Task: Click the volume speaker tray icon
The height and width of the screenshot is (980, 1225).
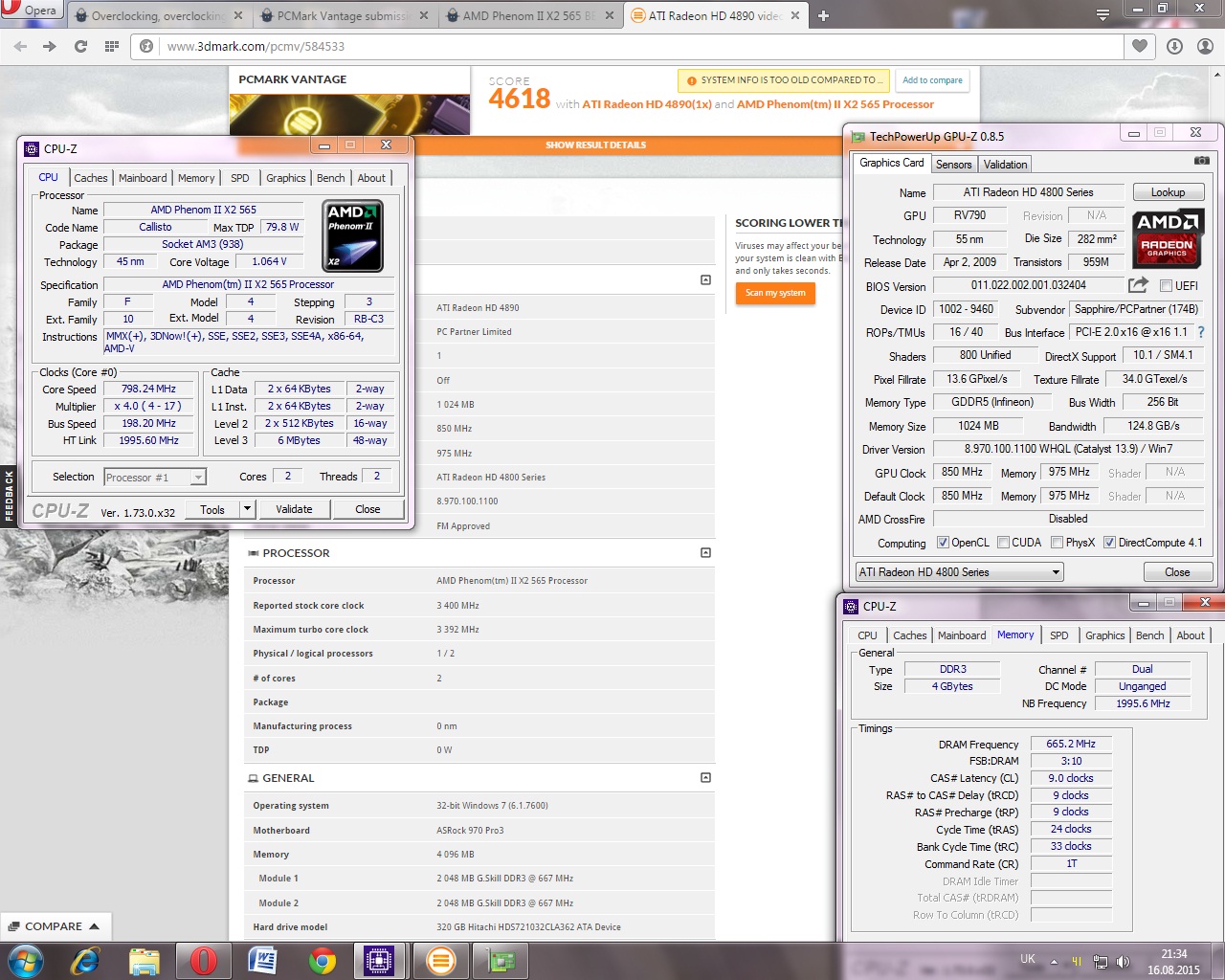Action: pos(1123,962)
